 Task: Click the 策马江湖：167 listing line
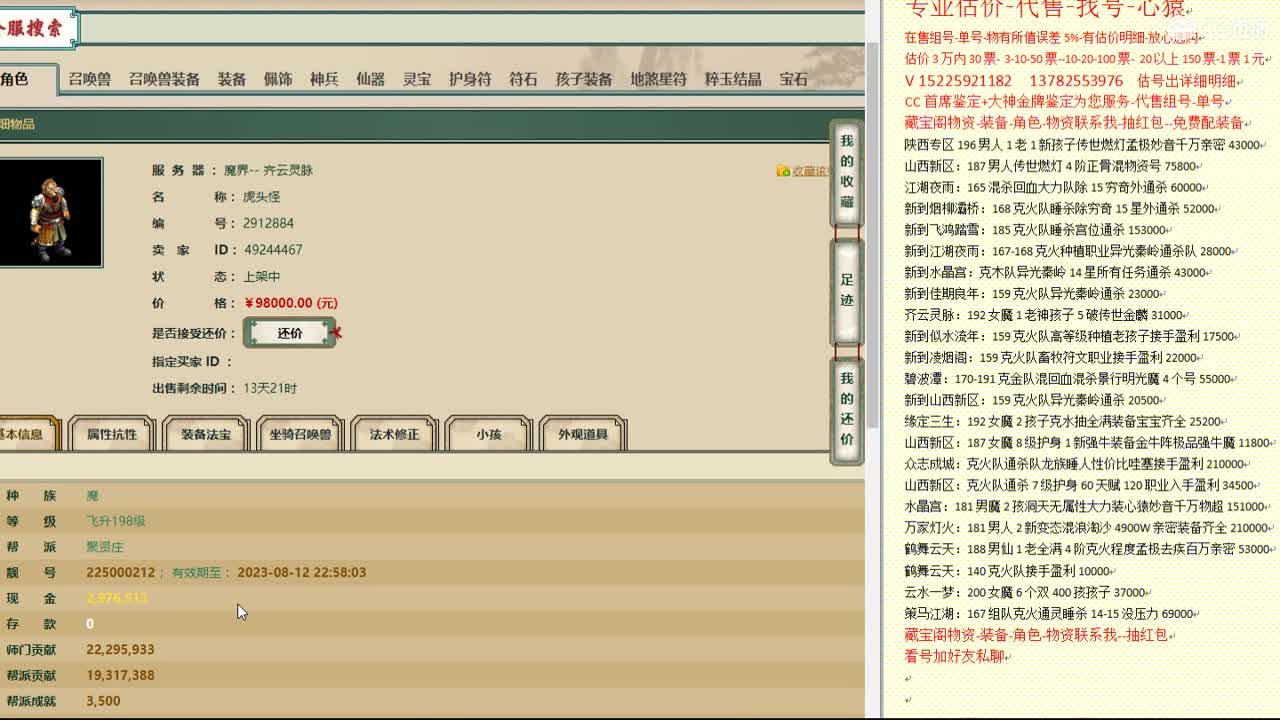coord(1052,613)
